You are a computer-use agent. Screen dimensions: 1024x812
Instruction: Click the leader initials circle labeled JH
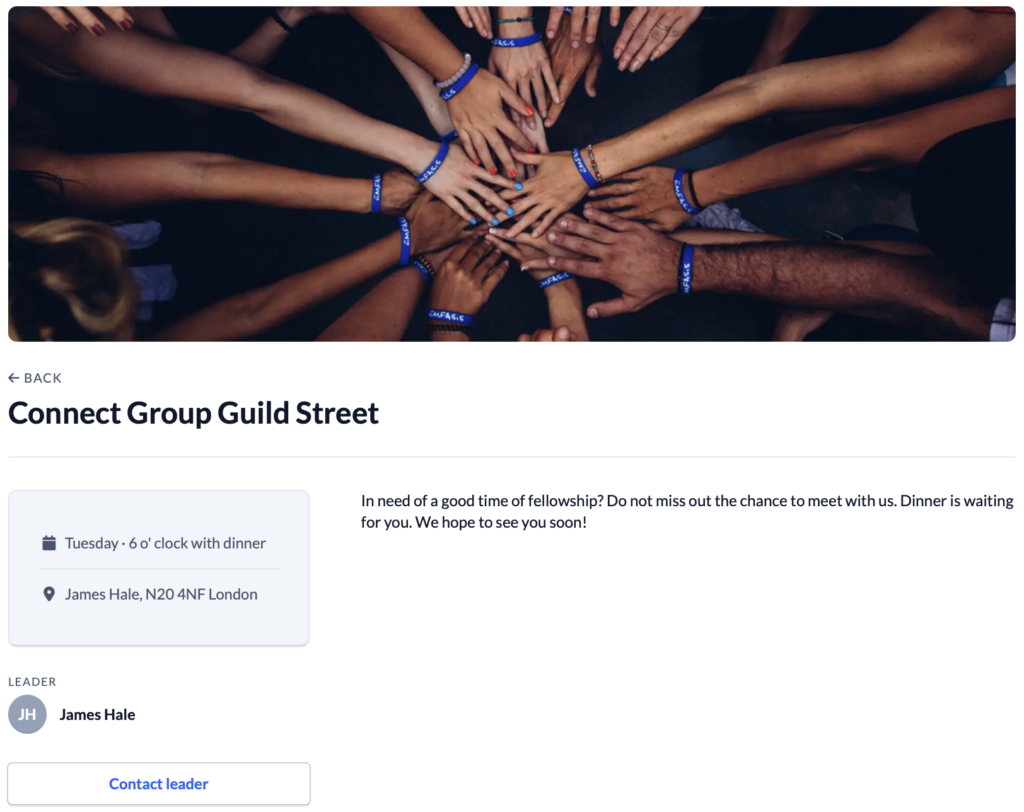tap(27, 714)
